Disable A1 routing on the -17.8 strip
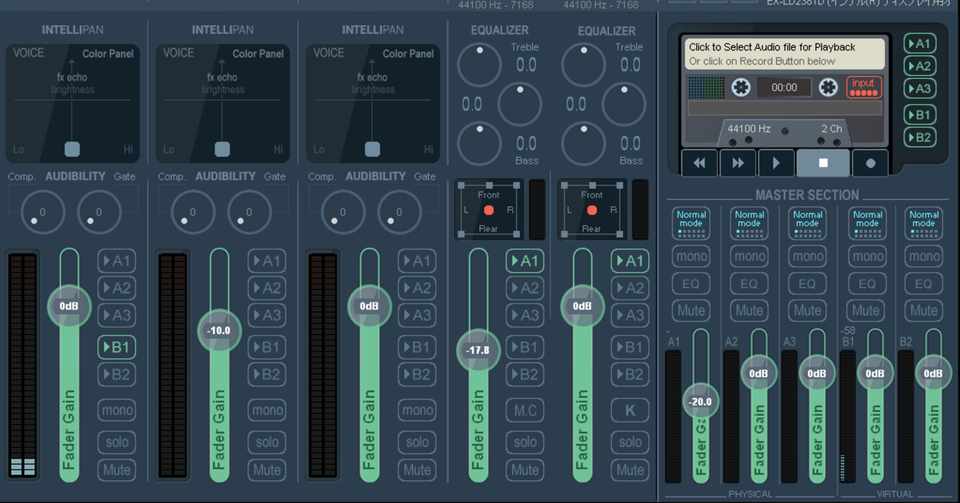The height and width of the screenshot is (503, 960). (x=525, y=261)
